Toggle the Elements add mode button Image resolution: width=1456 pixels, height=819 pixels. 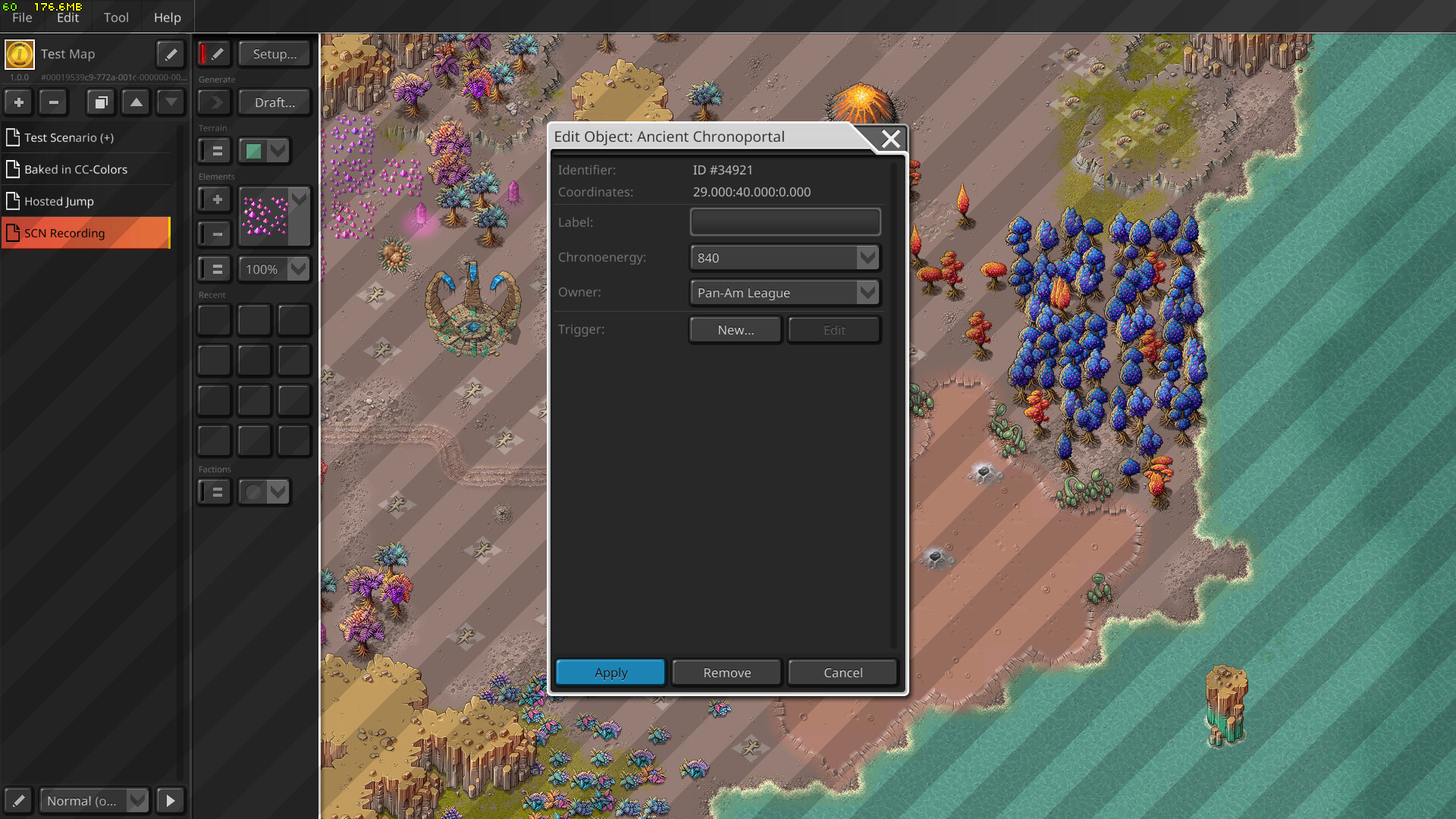[x=215, y=199]
